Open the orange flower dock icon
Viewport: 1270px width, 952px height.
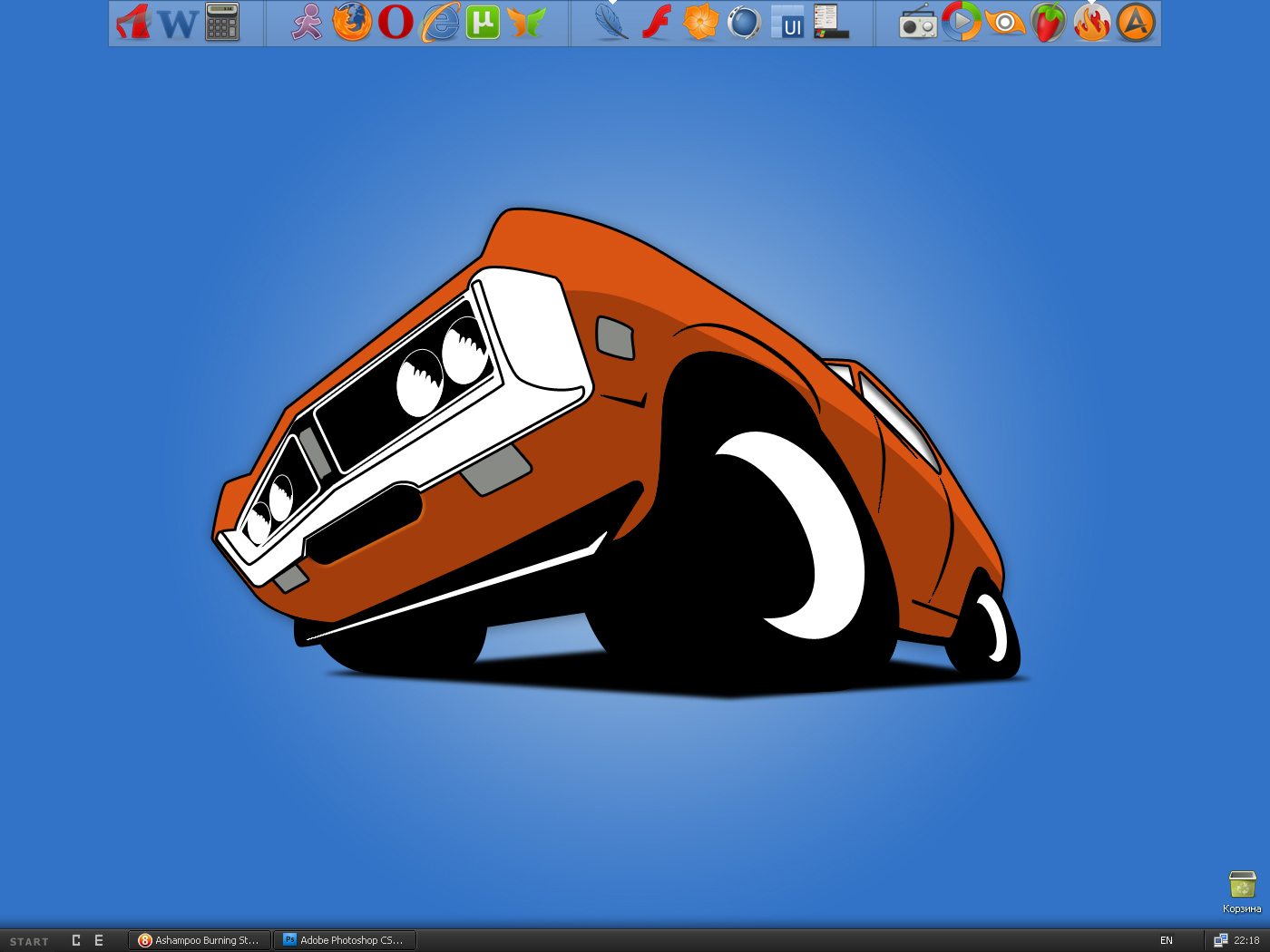(x=700, y=23)
